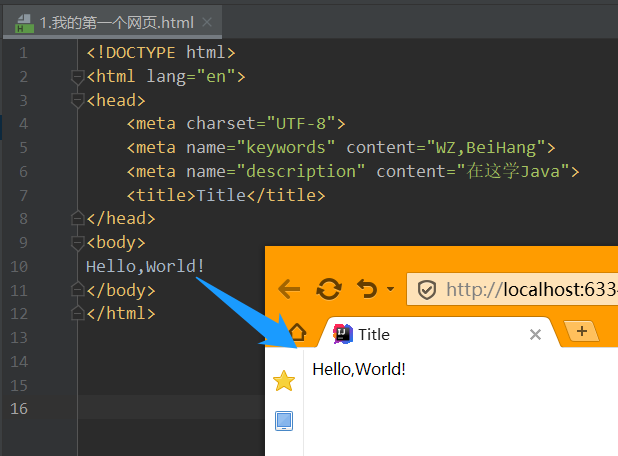Click the undo arrow icon in the browser toolbar

[367, 289]
